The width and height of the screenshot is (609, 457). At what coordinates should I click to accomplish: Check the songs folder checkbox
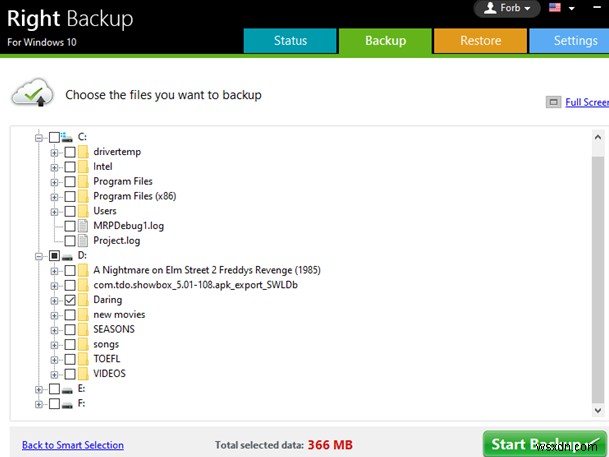(70, 344)
